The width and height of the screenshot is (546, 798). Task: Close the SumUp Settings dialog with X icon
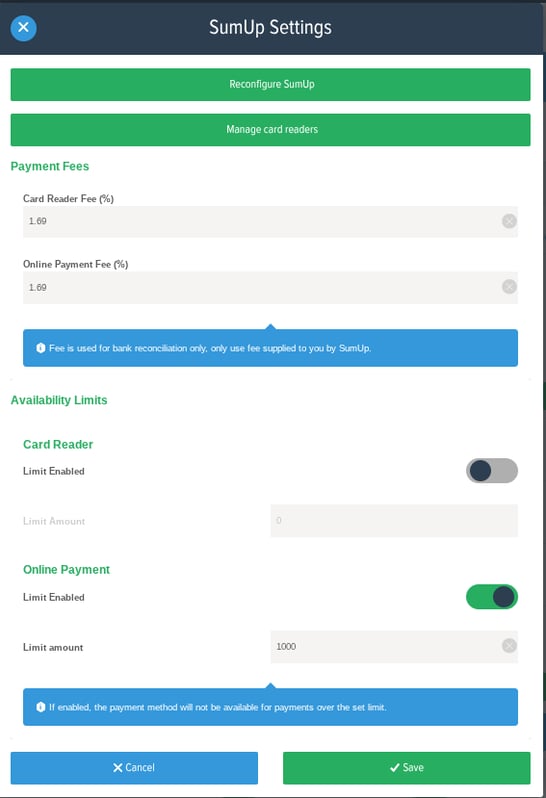point(23,27)
